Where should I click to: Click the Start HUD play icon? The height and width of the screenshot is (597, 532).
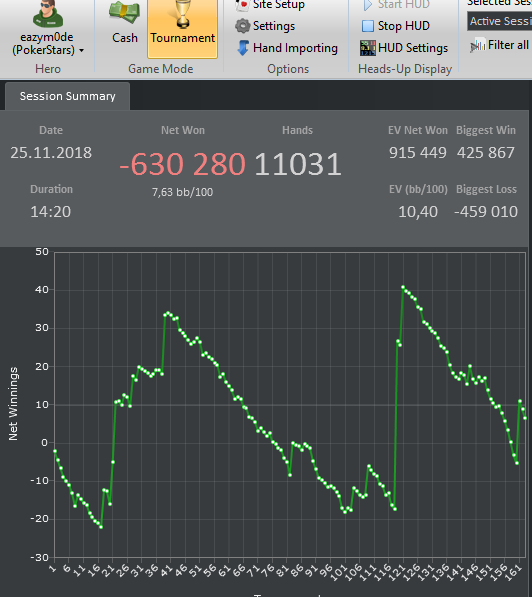point(367,5)
